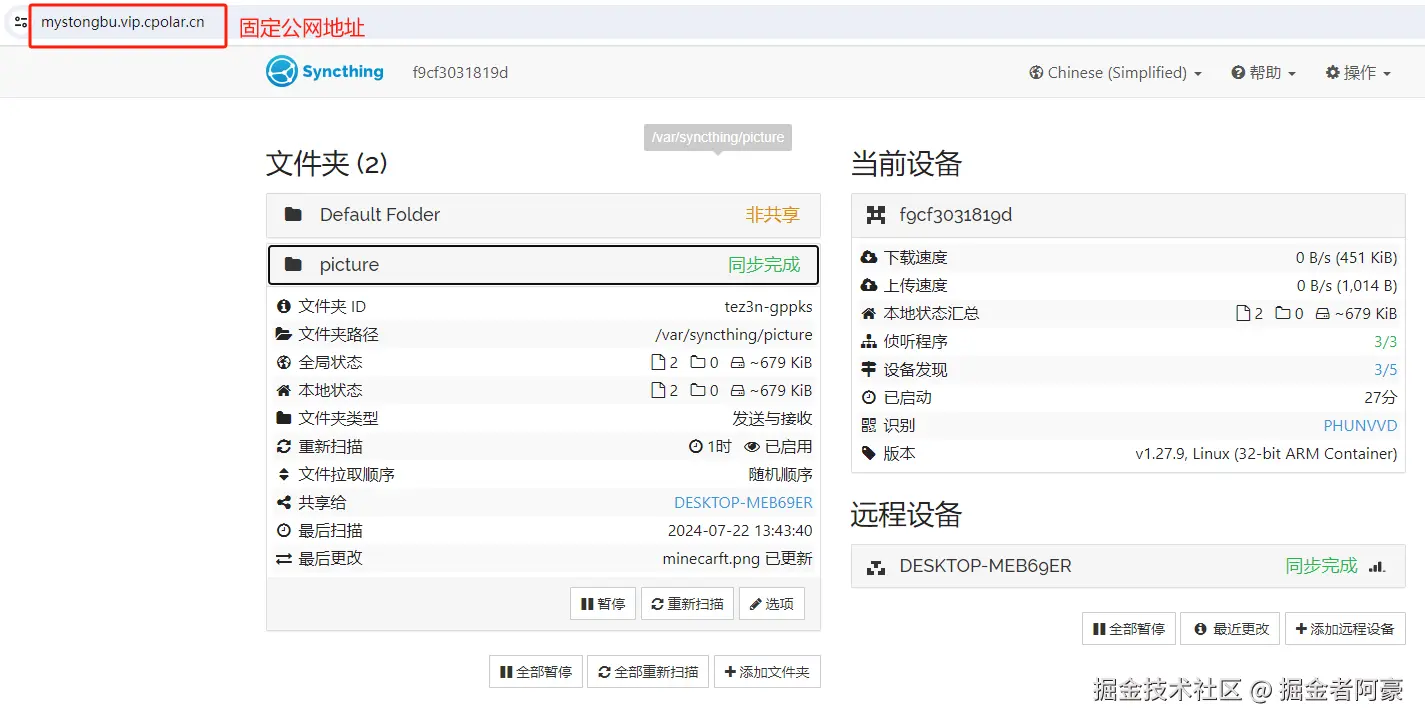The height and width of the screenshot is (725, 1425).
Task: Collapse the f9cf3031819d device panel
Action: 1128,215
